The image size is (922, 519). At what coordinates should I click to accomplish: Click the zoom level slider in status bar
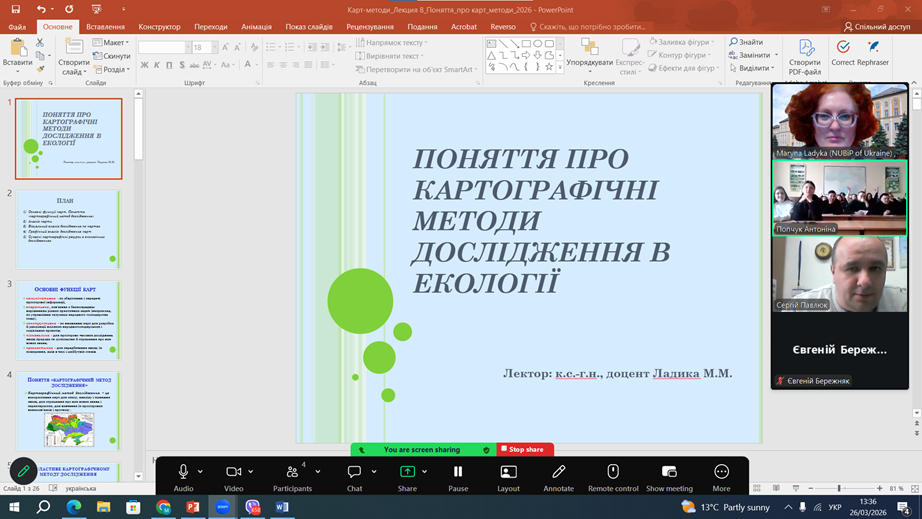[x=839, y=489]
